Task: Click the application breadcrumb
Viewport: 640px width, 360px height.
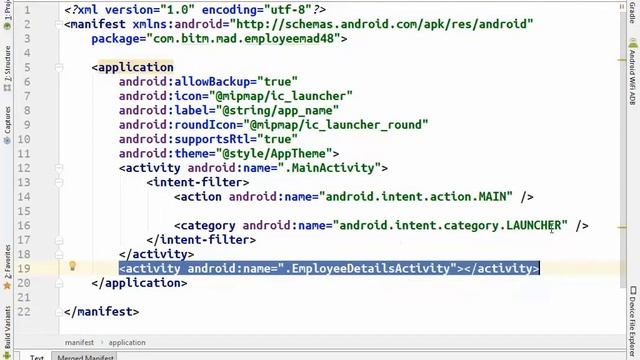Action: [127, 342]
